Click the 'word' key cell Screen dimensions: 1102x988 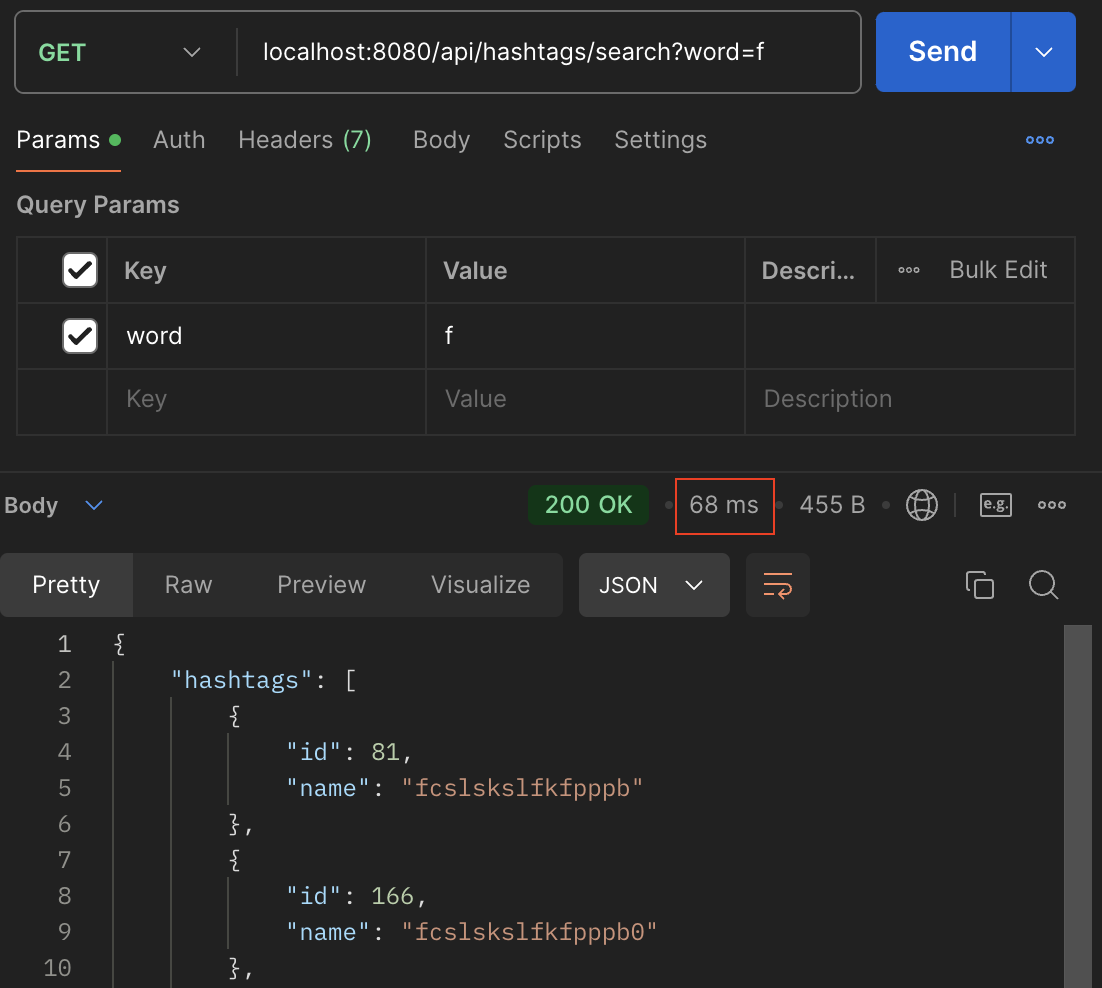266,336
